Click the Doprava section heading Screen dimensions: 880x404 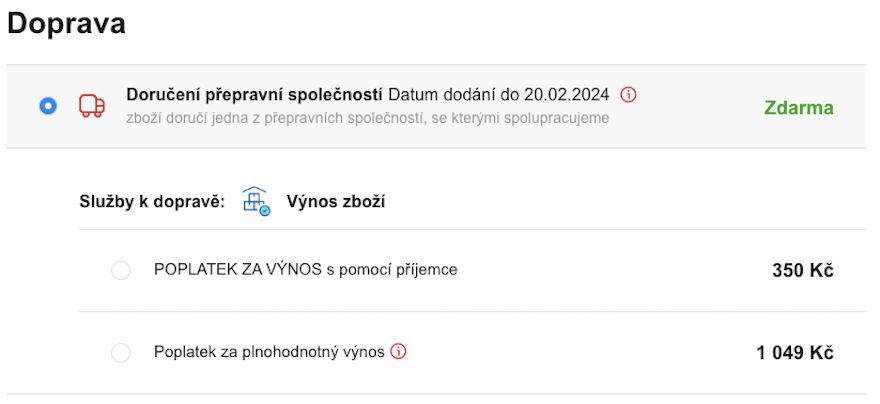[x=66, y=24]
